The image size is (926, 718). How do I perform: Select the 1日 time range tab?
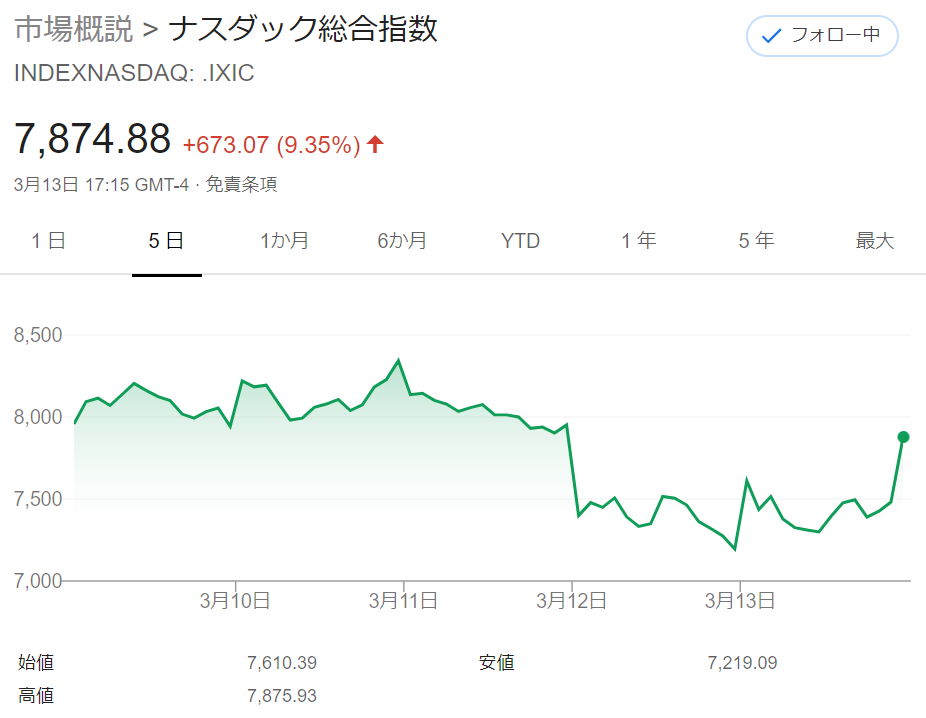click(48, 241)
